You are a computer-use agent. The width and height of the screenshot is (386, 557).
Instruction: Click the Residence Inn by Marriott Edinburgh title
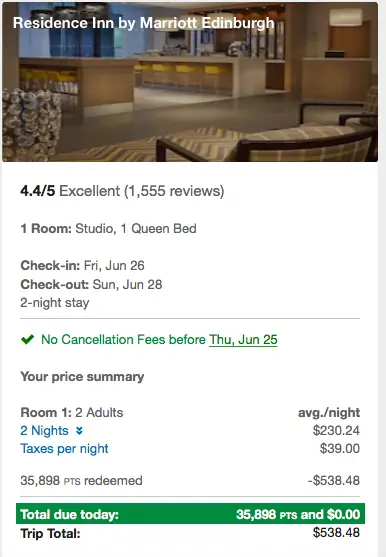point(144,23)
